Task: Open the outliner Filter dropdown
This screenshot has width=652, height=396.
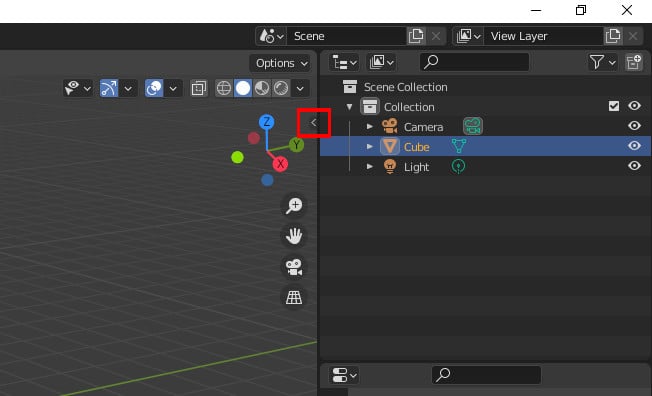Action: coord(603,62)
